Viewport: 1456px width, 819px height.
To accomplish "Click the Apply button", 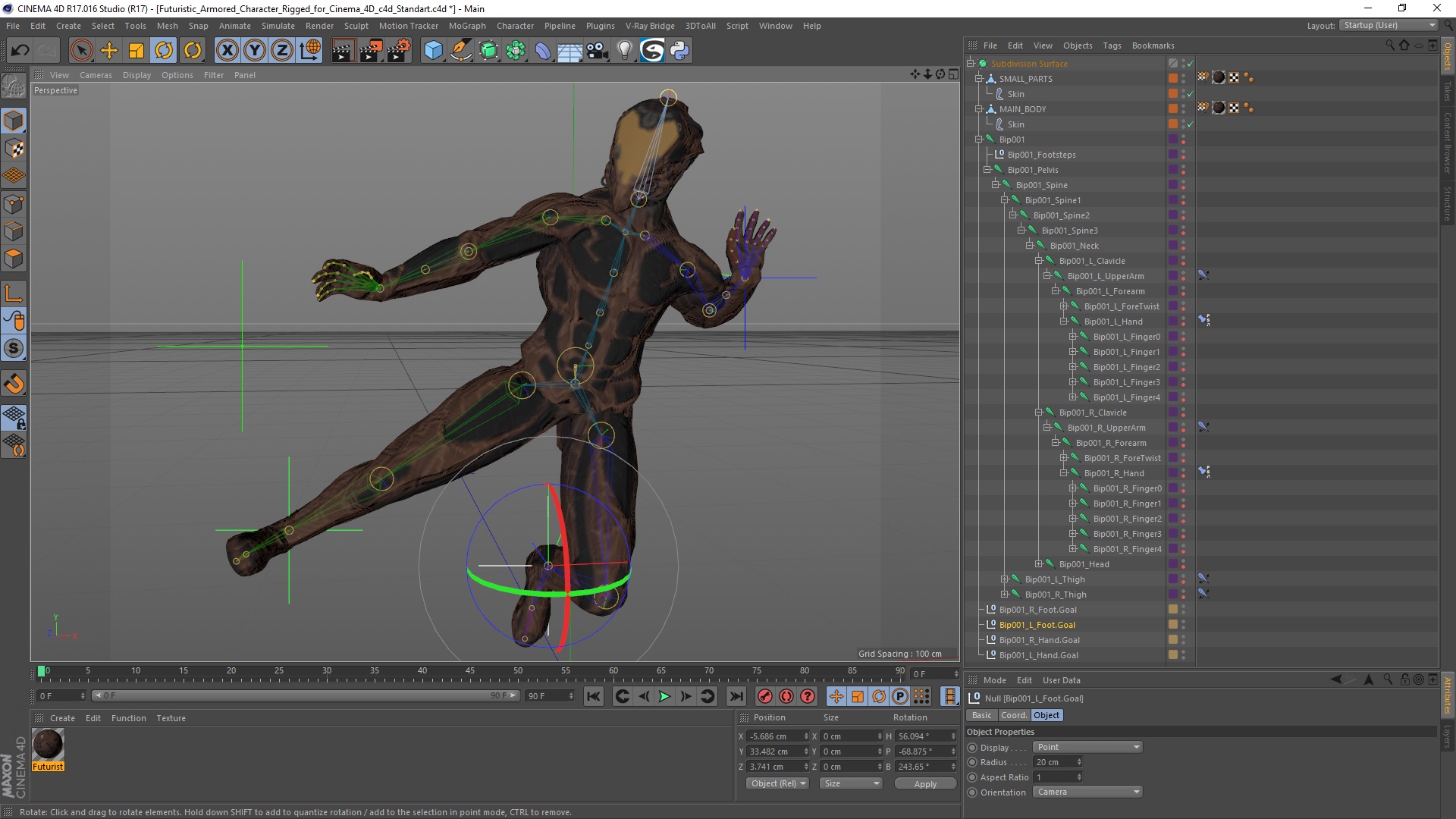I will [925, 784].
